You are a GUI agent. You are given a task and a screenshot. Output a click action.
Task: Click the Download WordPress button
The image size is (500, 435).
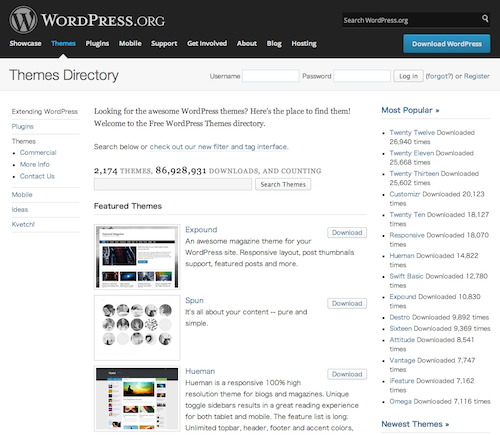tap(447, 44)
